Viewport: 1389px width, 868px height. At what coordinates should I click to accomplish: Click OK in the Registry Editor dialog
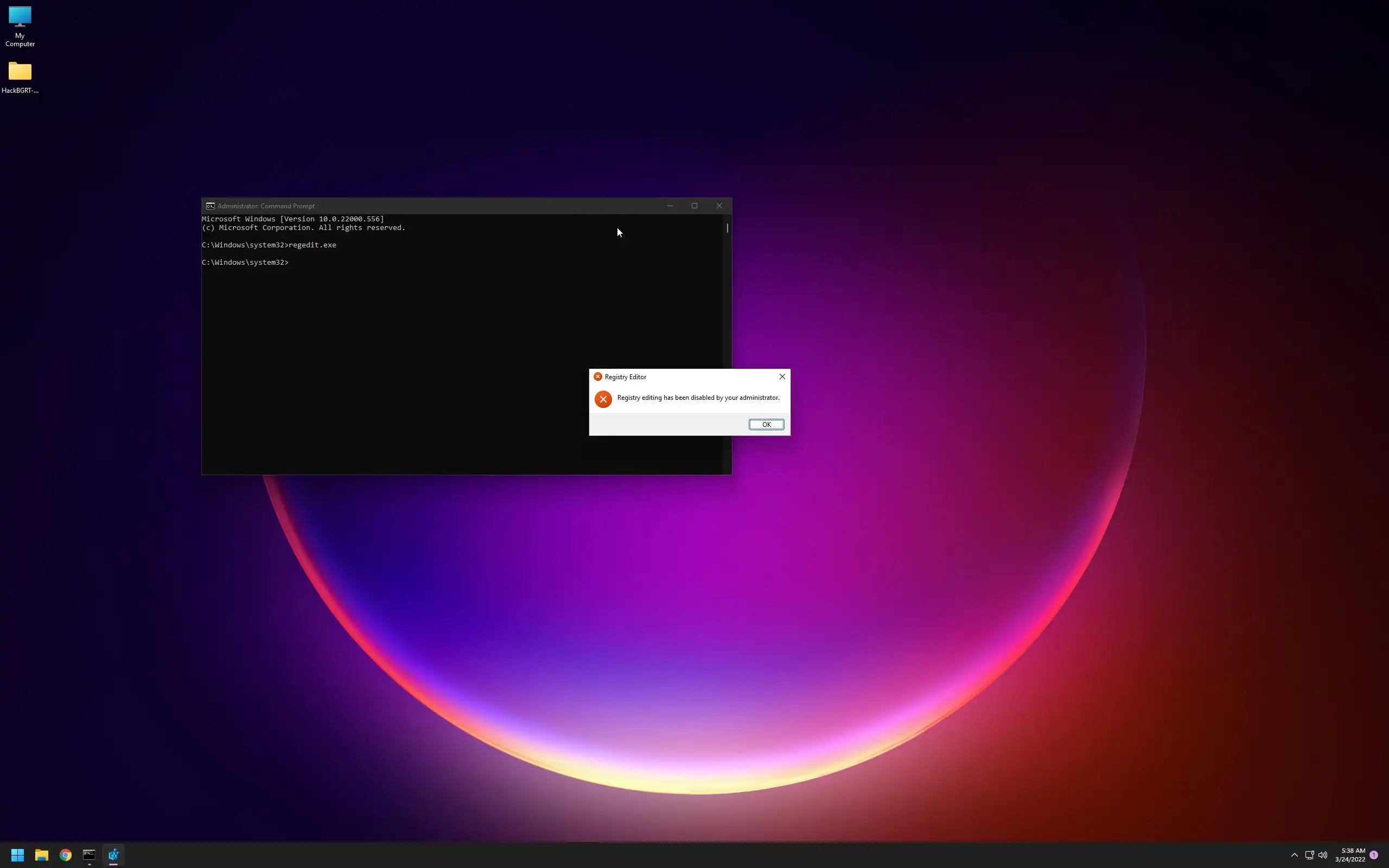click(766, 424)
